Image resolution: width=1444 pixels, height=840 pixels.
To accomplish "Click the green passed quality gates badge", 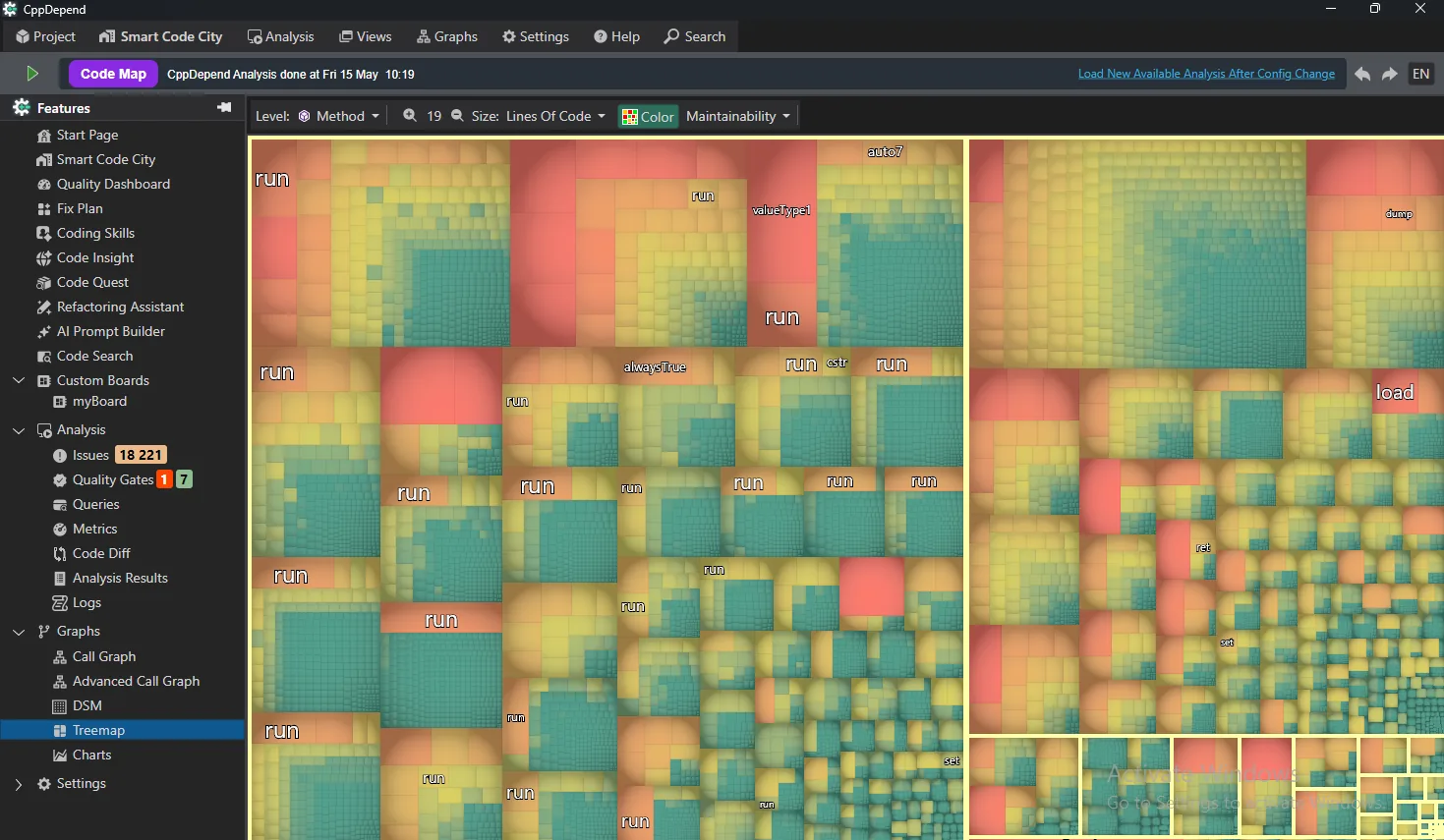I will click(x=184, y=479).
